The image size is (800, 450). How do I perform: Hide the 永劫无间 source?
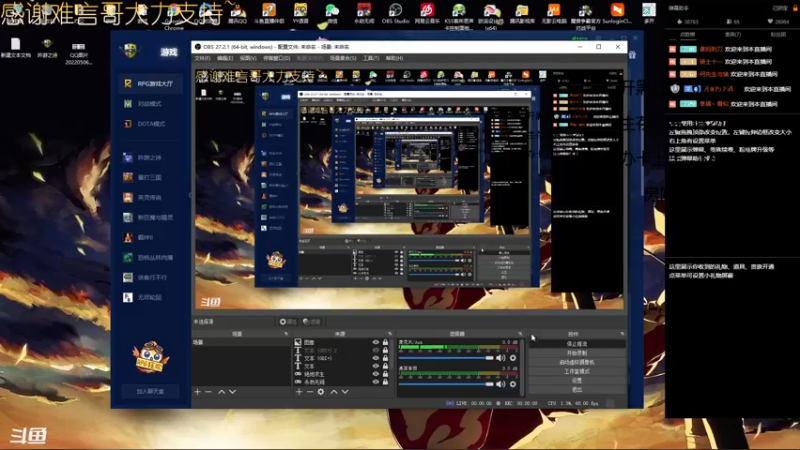[x=376, y=382]
